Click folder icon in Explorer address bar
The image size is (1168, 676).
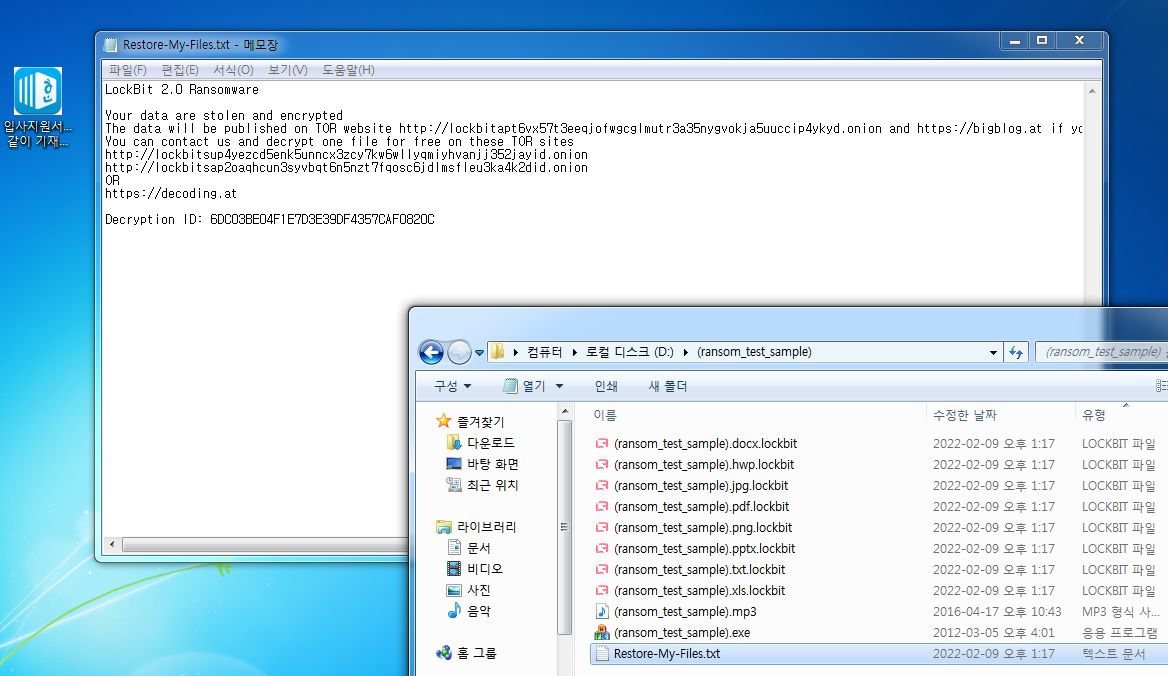click(498, 351)
